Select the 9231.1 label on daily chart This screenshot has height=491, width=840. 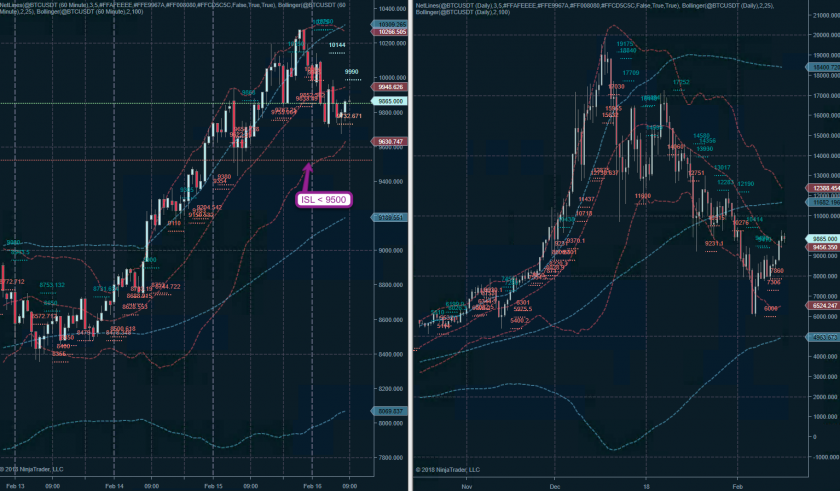714,244
